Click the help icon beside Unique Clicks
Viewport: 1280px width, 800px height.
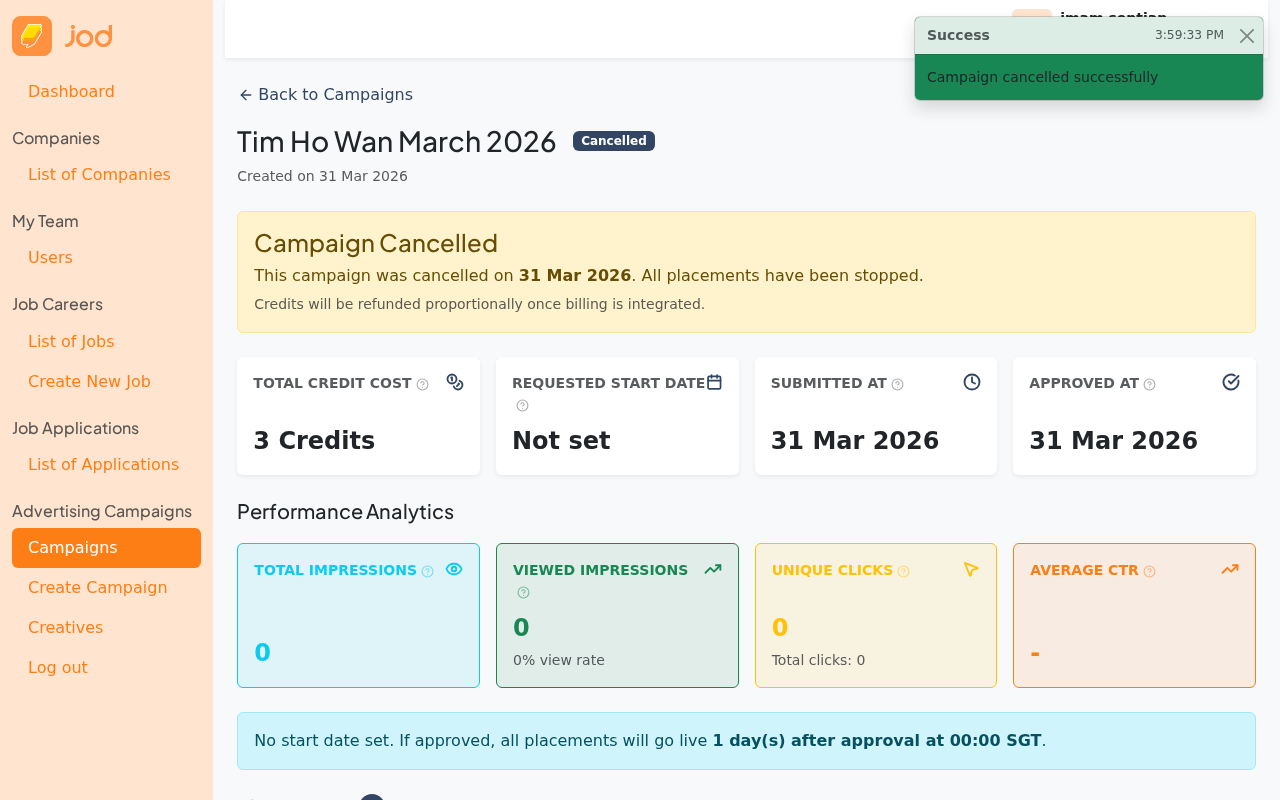pyautogui.click(x=905, y=570)
